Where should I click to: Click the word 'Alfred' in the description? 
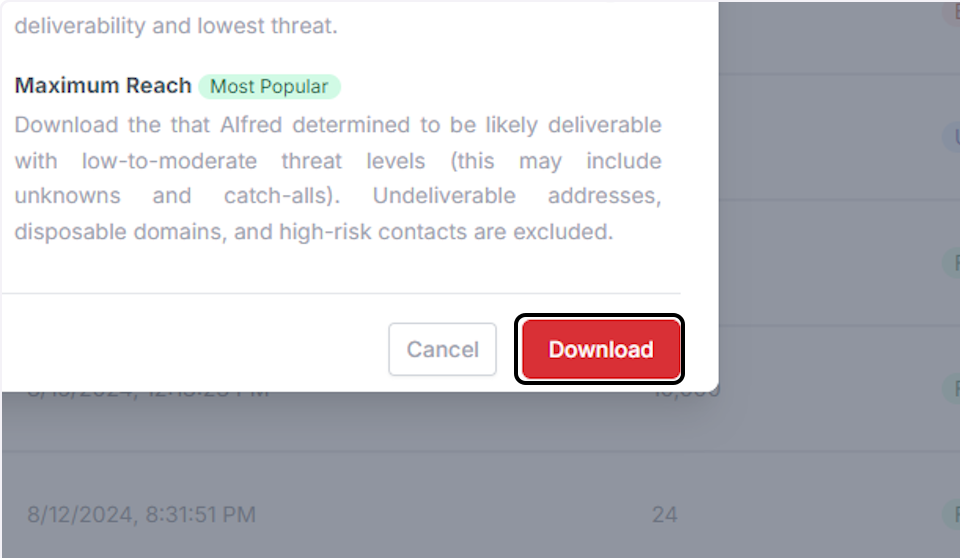(251, 125)
